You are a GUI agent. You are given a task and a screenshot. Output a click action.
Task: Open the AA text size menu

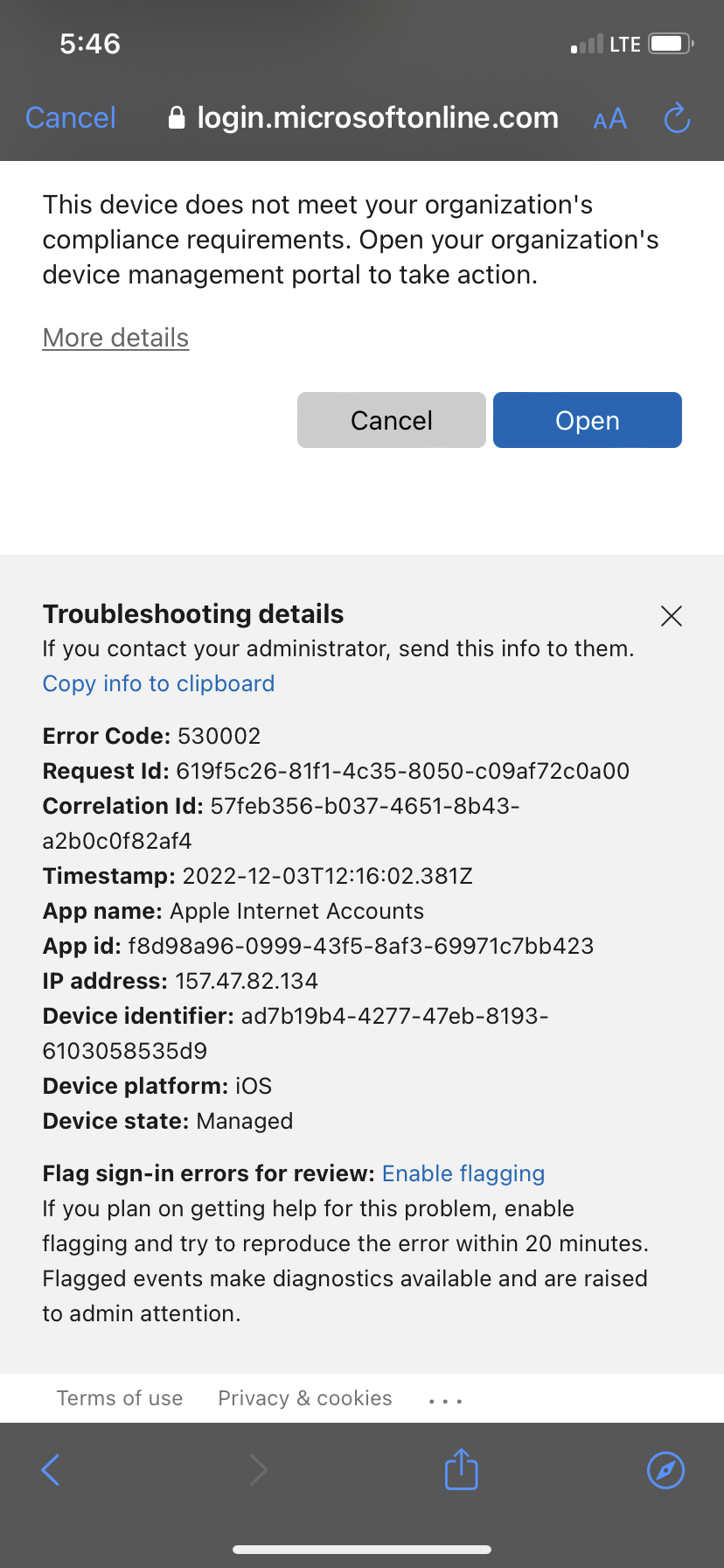point(609,119)
